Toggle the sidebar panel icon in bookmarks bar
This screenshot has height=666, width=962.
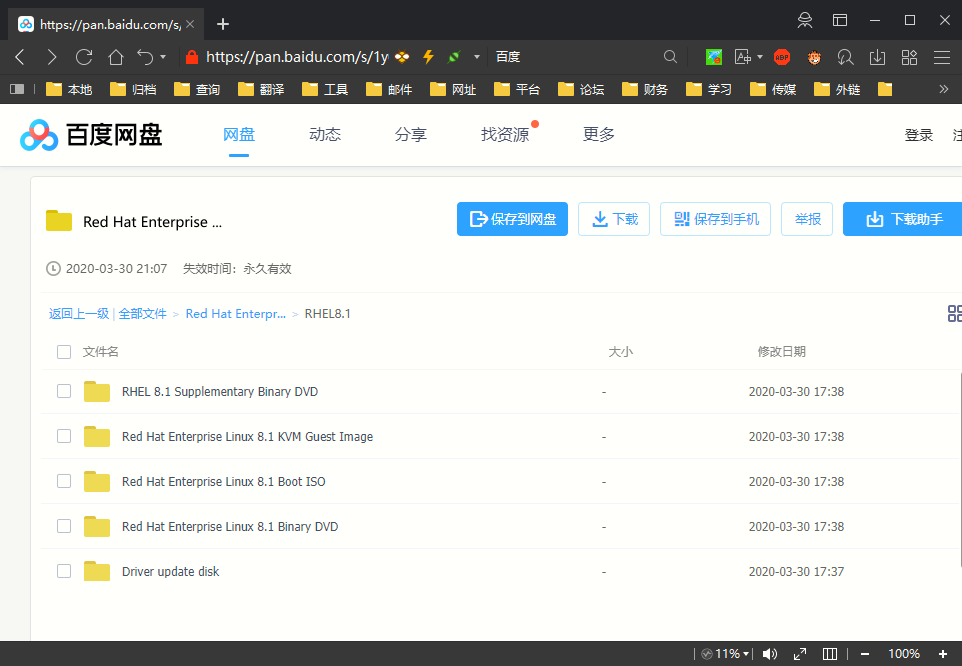pos(17,90)
